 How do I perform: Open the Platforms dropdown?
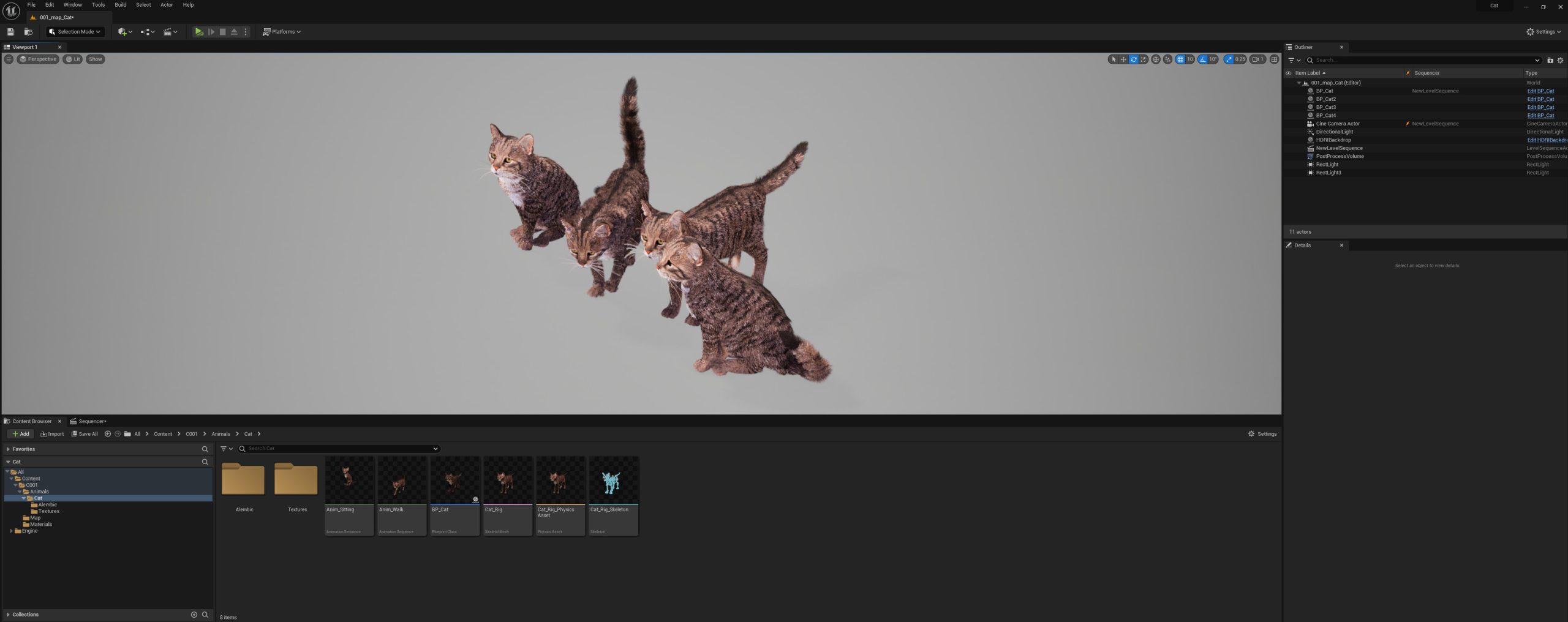pyautogui.click(x=282, y=32)
